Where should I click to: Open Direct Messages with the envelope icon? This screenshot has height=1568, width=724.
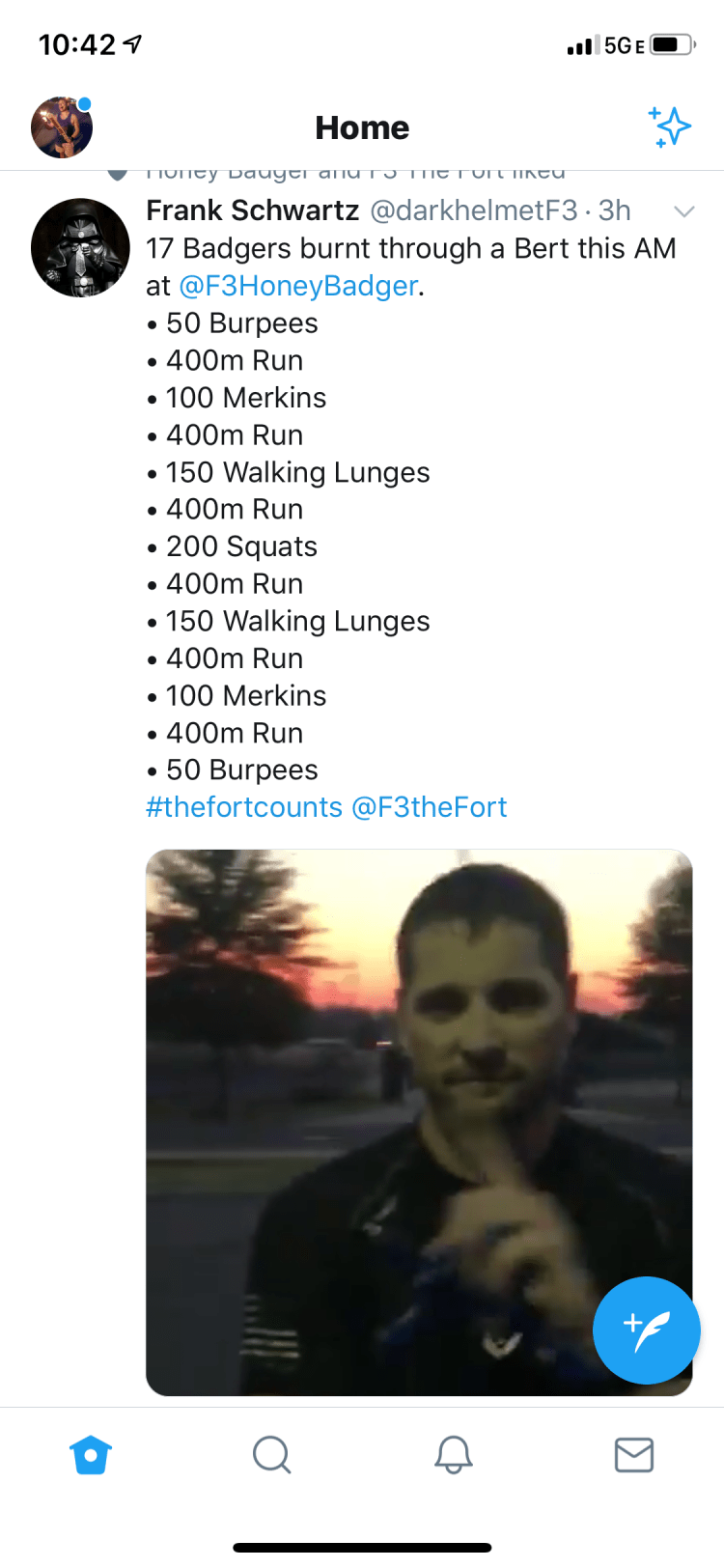pyautogui.click(x=633, y=1455)
